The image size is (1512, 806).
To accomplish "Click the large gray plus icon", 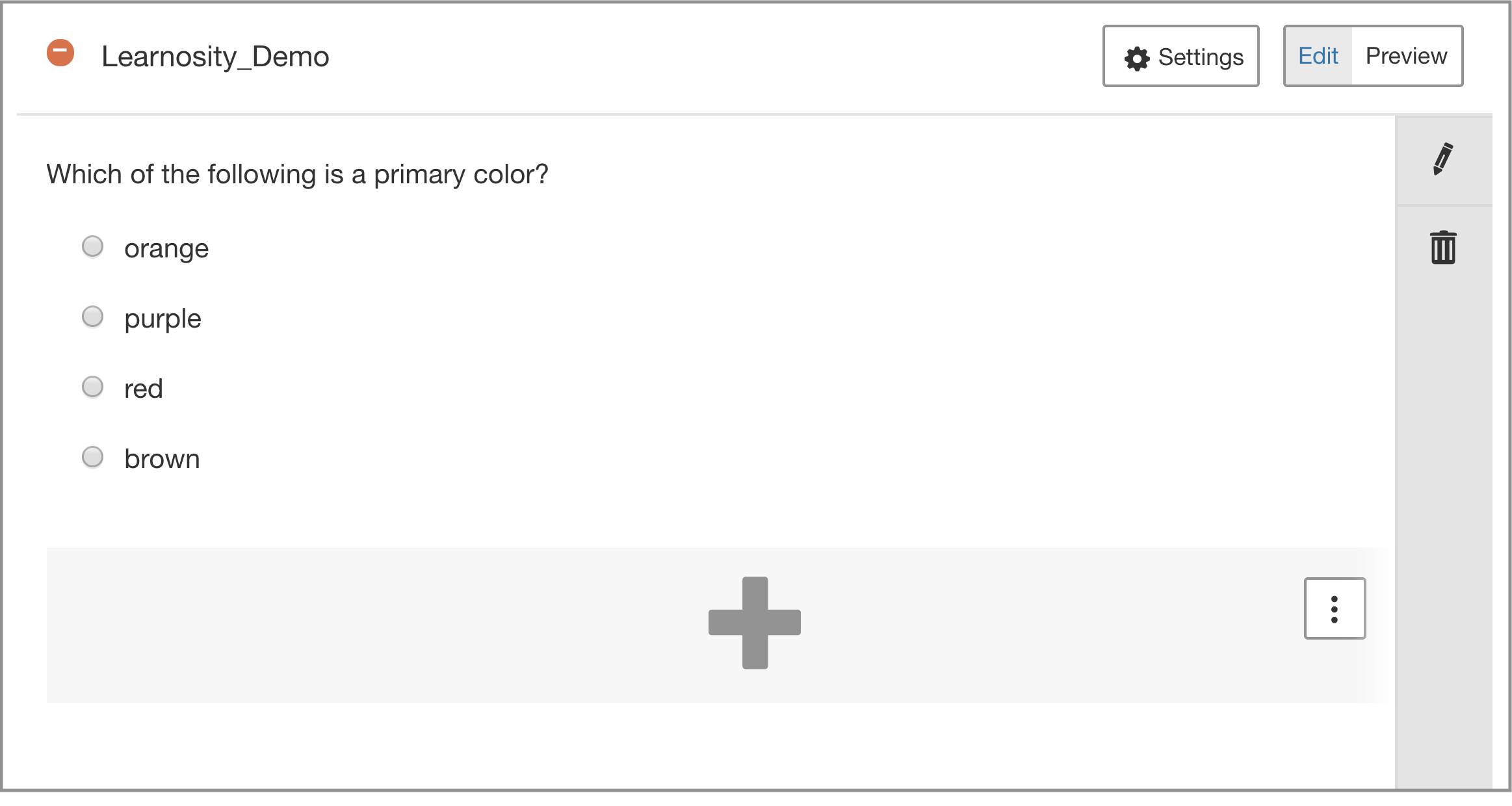I will click(755, 623).
